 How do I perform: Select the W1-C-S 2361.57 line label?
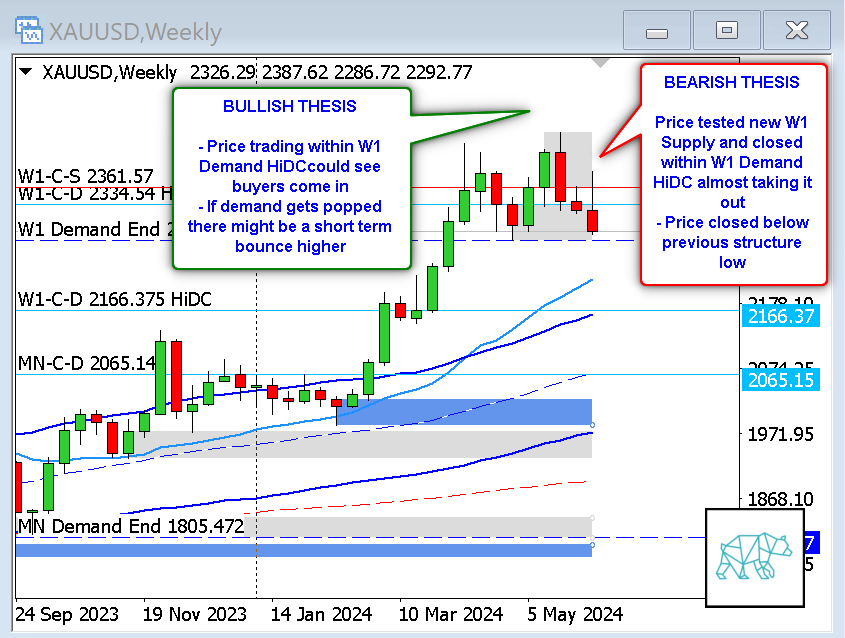pyautogui.click(x=86, y=176)
